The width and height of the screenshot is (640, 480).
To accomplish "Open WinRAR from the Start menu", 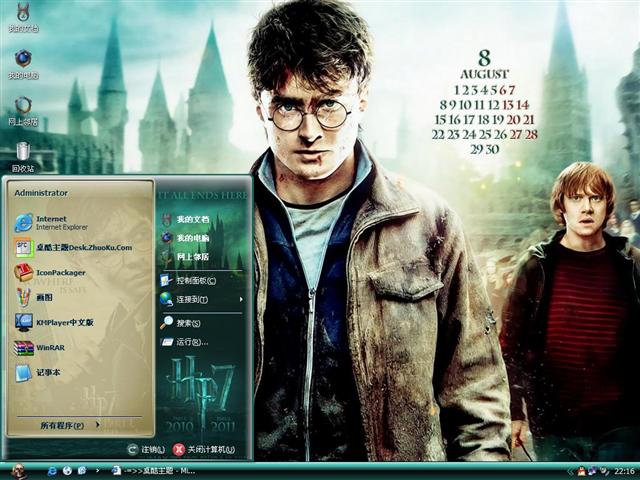I will [39, 348].
